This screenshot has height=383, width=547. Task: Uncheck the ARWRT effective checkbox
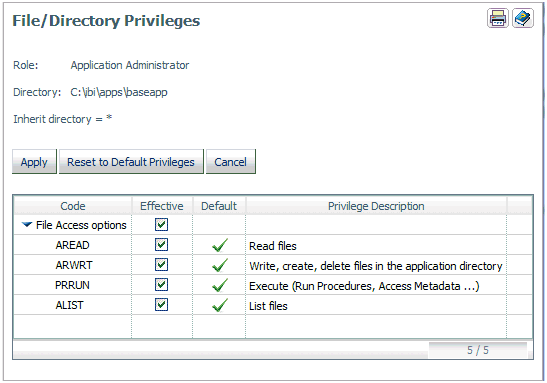[162, 265]
